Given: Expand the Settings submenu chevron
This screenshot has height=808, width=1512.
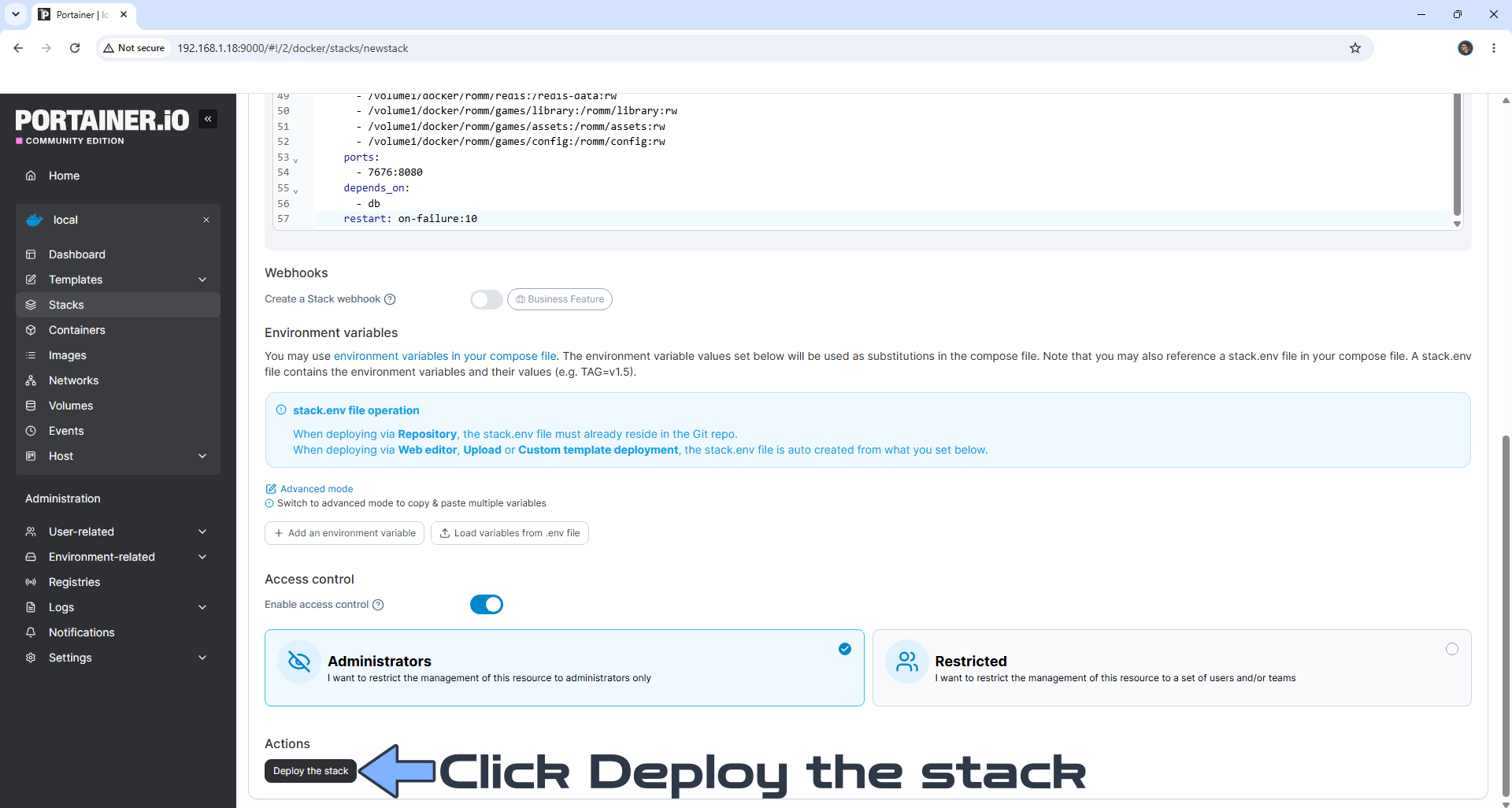Looking at the screenshot, I should point(202,658).
